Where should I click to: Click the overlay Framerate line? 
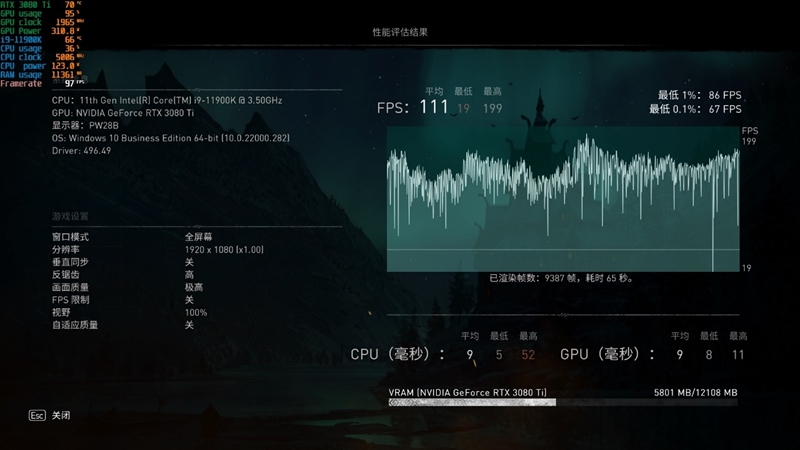tap(41, 83)
